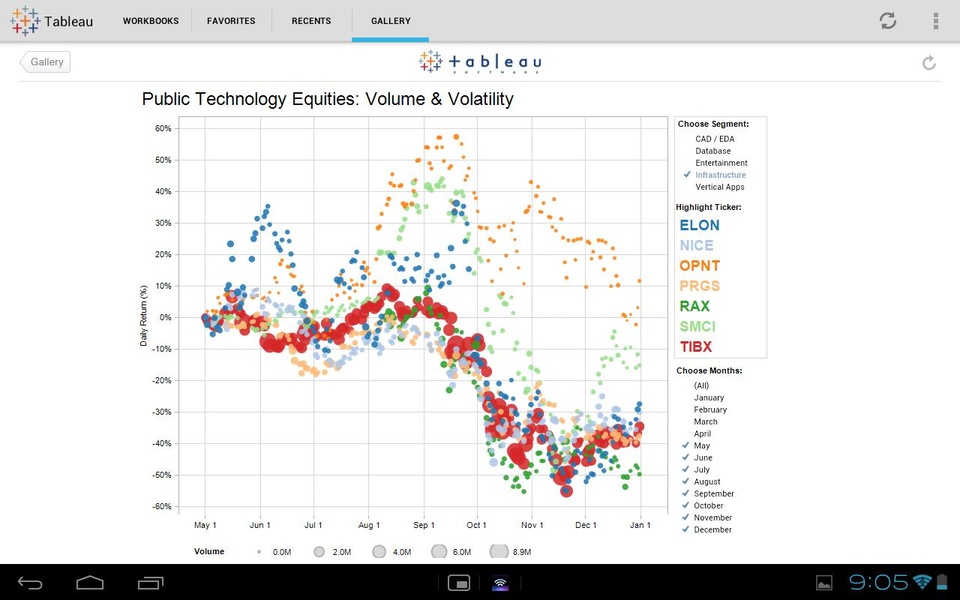The height and width of the screenshot is (600, 960).
Task: Select Infrastructure segment
Action: 720,174
